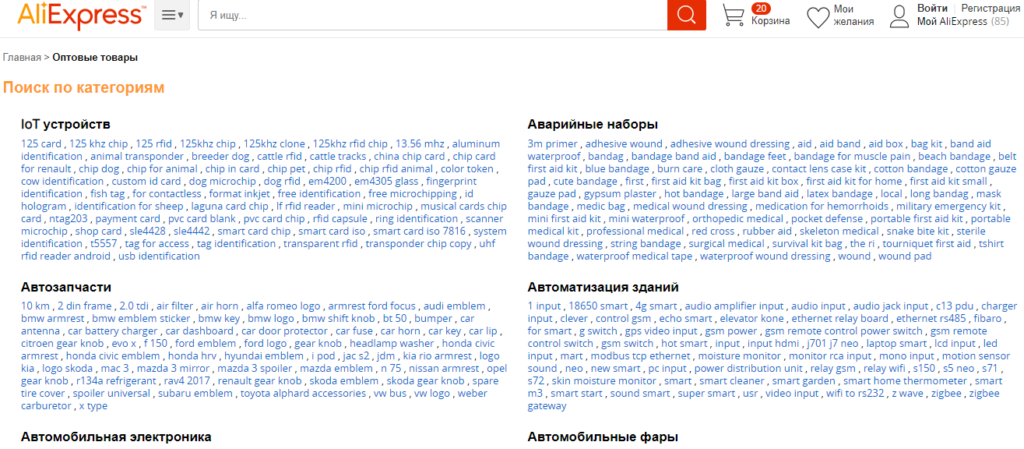1024x449 pixels.
Task: Open the 'bag kit' link
Action: (x=926, y=144)
